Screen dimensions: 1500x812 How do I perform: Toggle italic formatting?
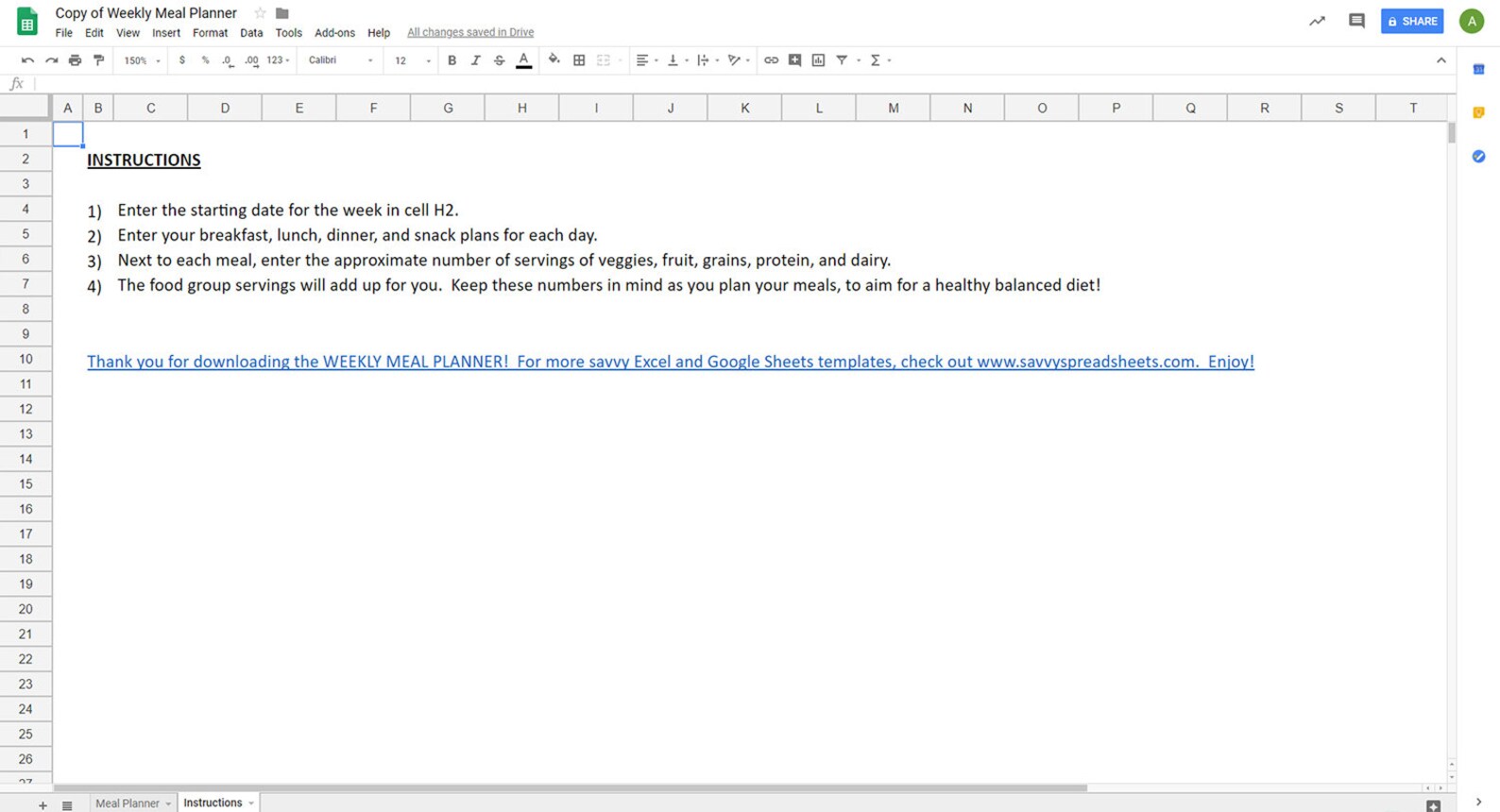click(475, 60)
